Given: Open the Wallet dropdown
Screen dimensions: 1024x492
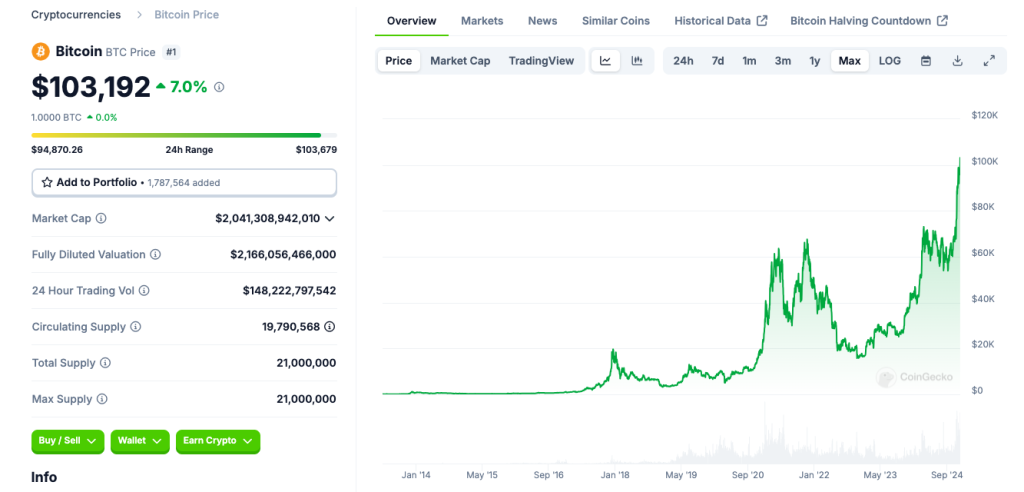Looking at the screenshot, I should 140,442.
